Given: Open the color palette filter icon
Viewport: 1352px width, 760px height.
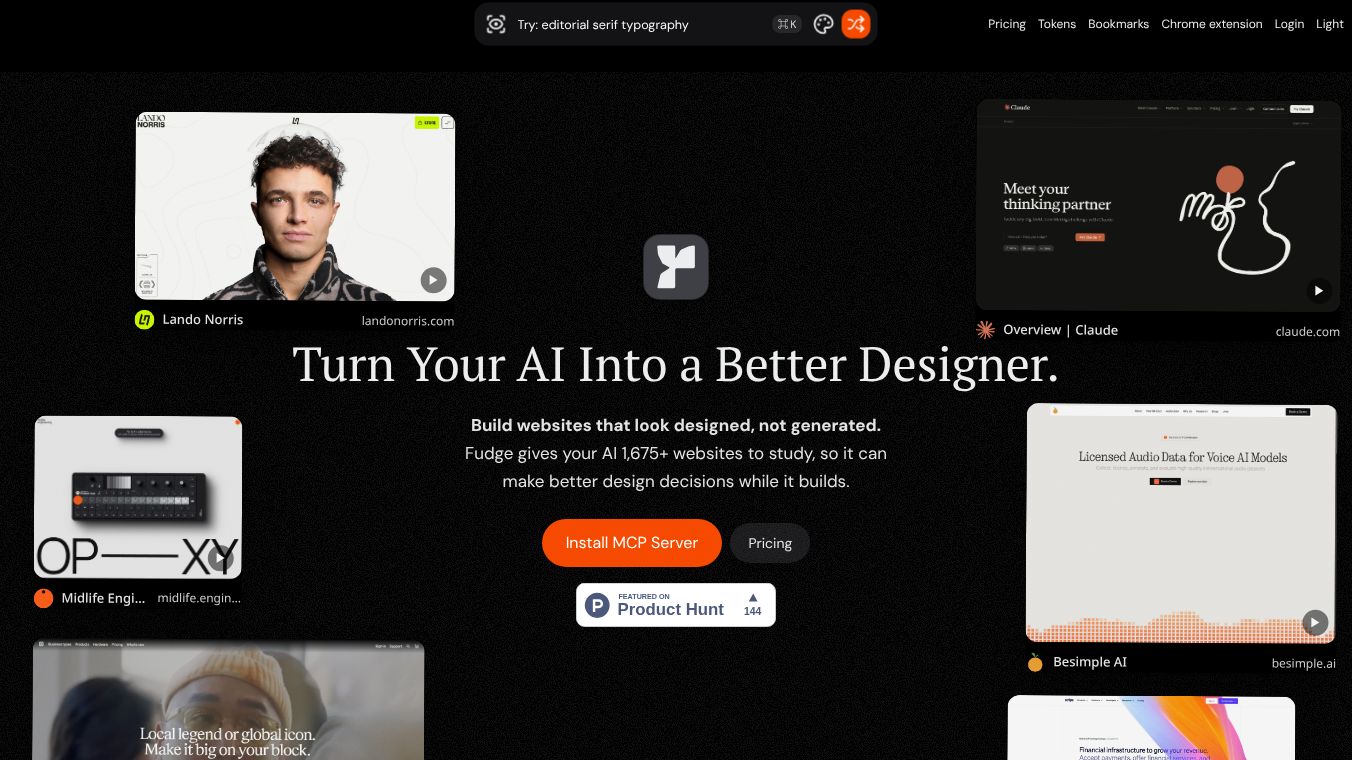Looking at the screenshot, I should [x=823, y=24].
